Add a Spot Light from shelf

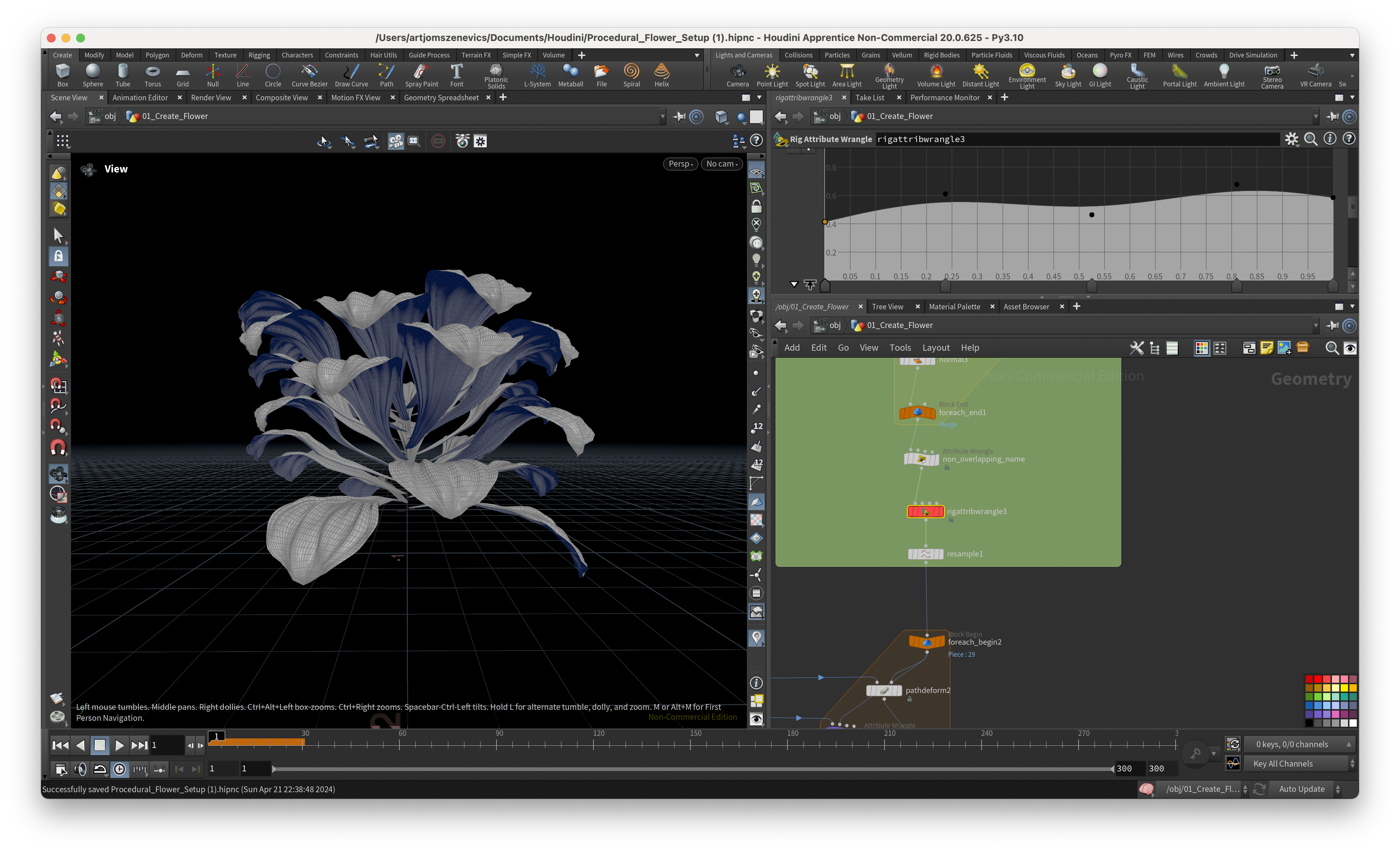810,75
